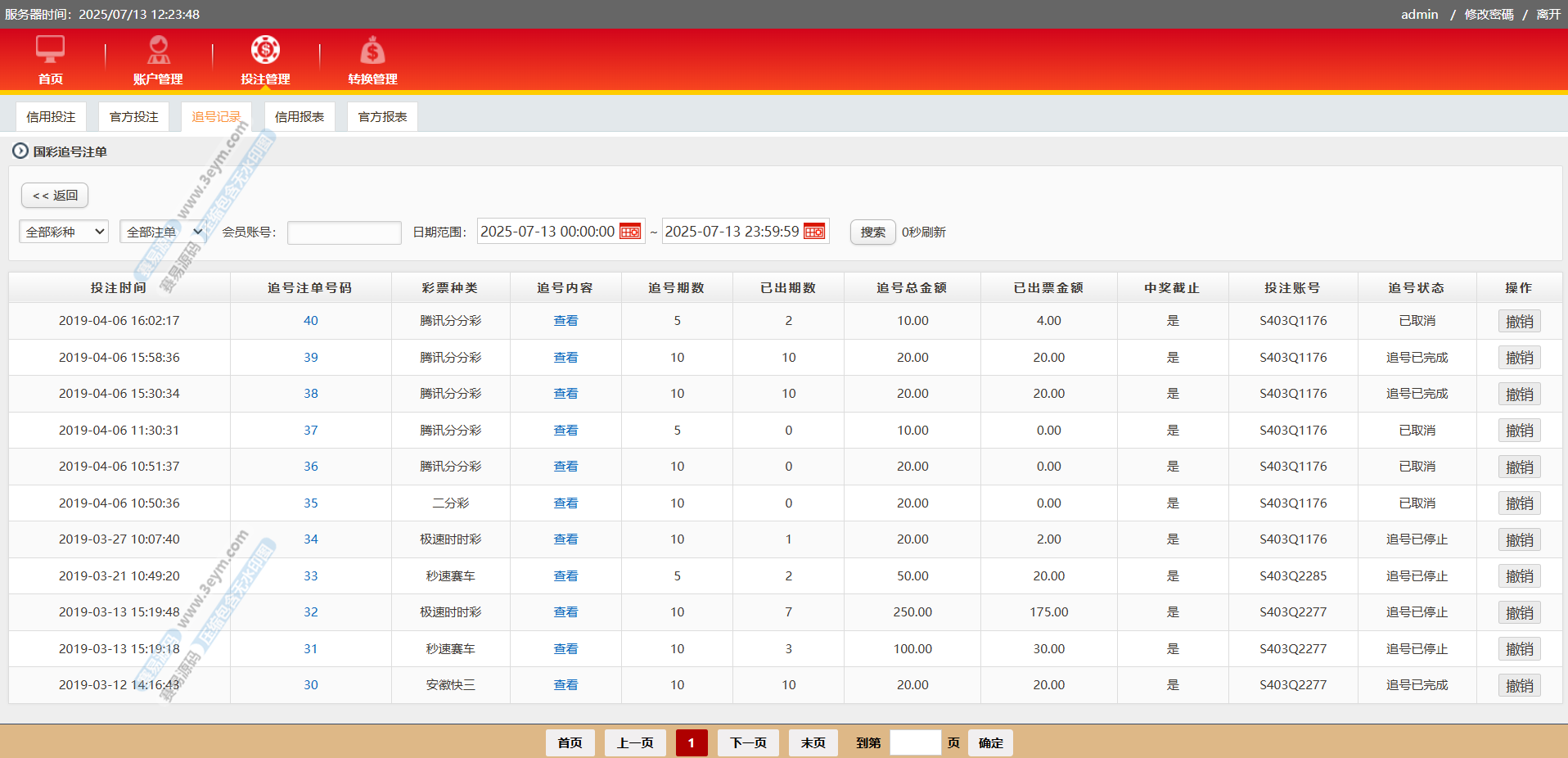The width and height of the screenshot is (1568, 758).
Task: Open 账户管理 account management icon
Action: pyautogui.click(x=158, y=51)
